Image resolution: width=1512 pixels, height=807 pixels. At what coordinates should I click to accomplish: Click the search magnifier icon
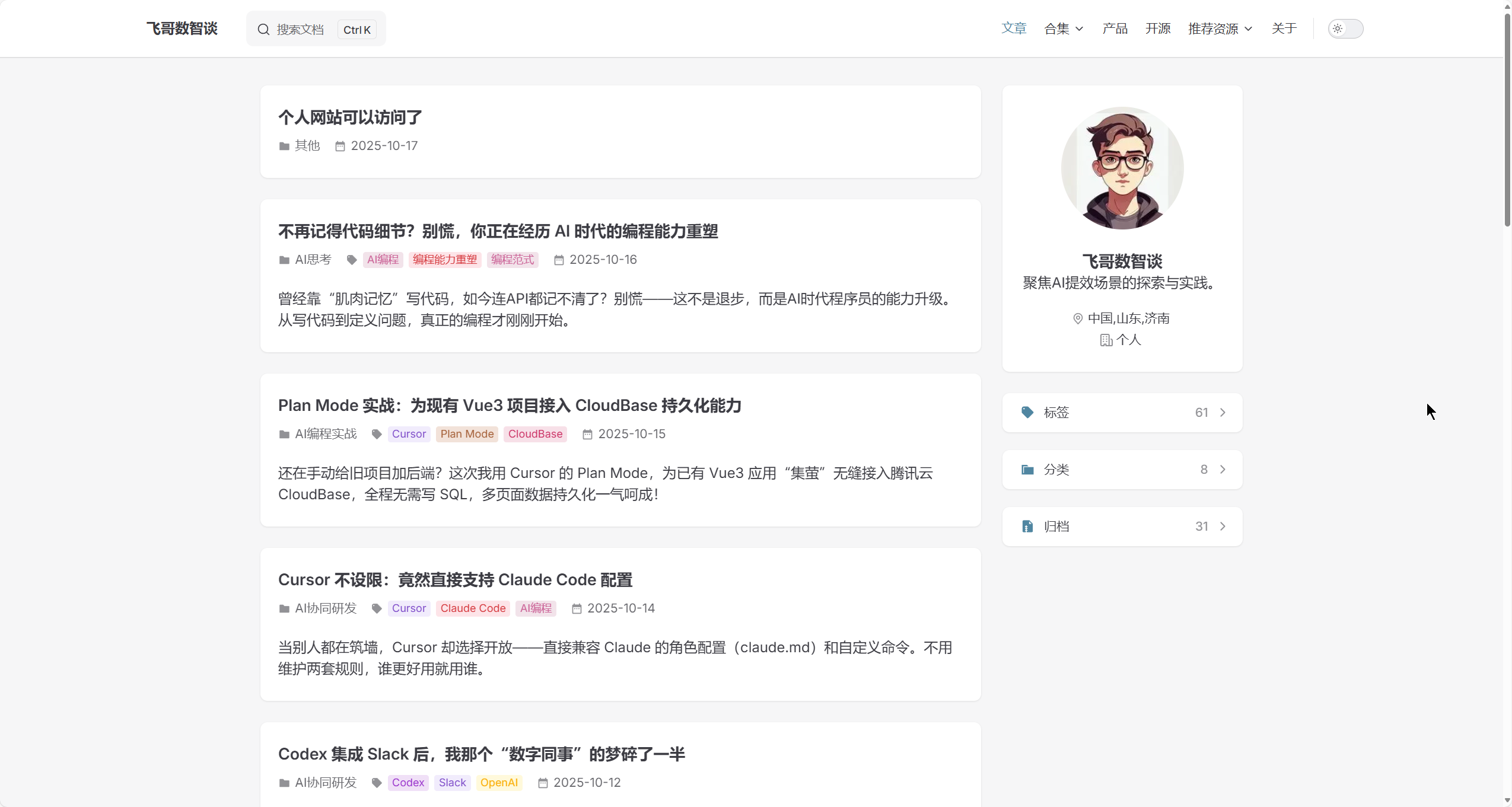coord(265,29)
